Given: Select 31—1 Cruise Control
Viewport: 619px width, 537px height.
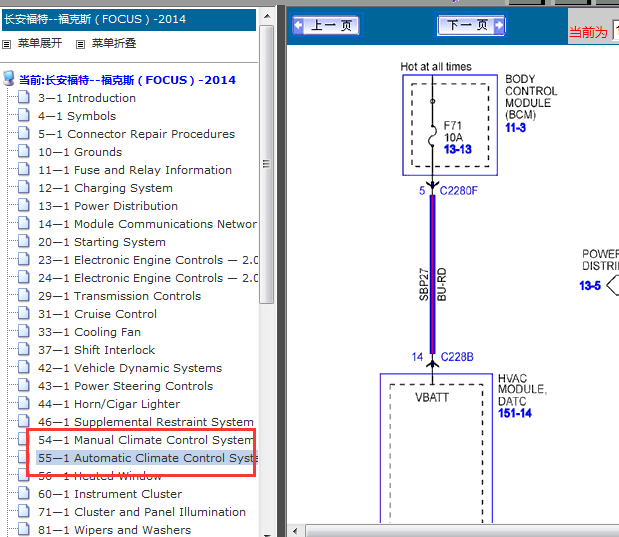Looking at the screenshot, I should coord(98,314).
